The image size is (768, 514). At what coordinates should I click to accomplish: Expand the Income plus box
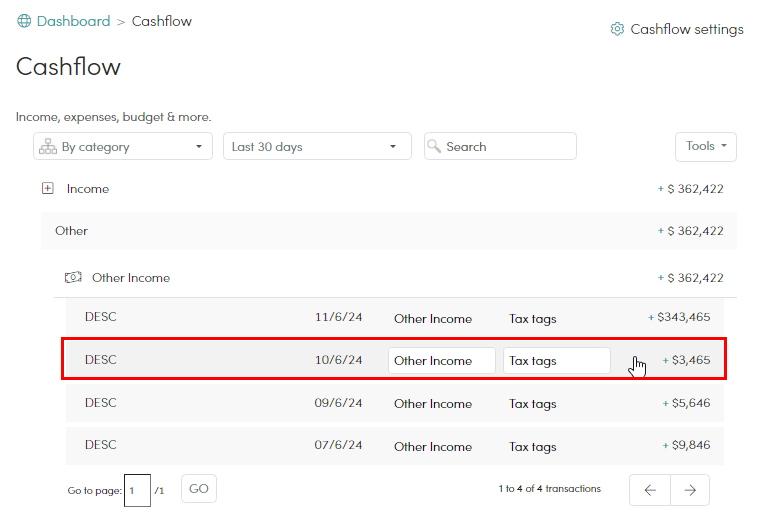48,188
